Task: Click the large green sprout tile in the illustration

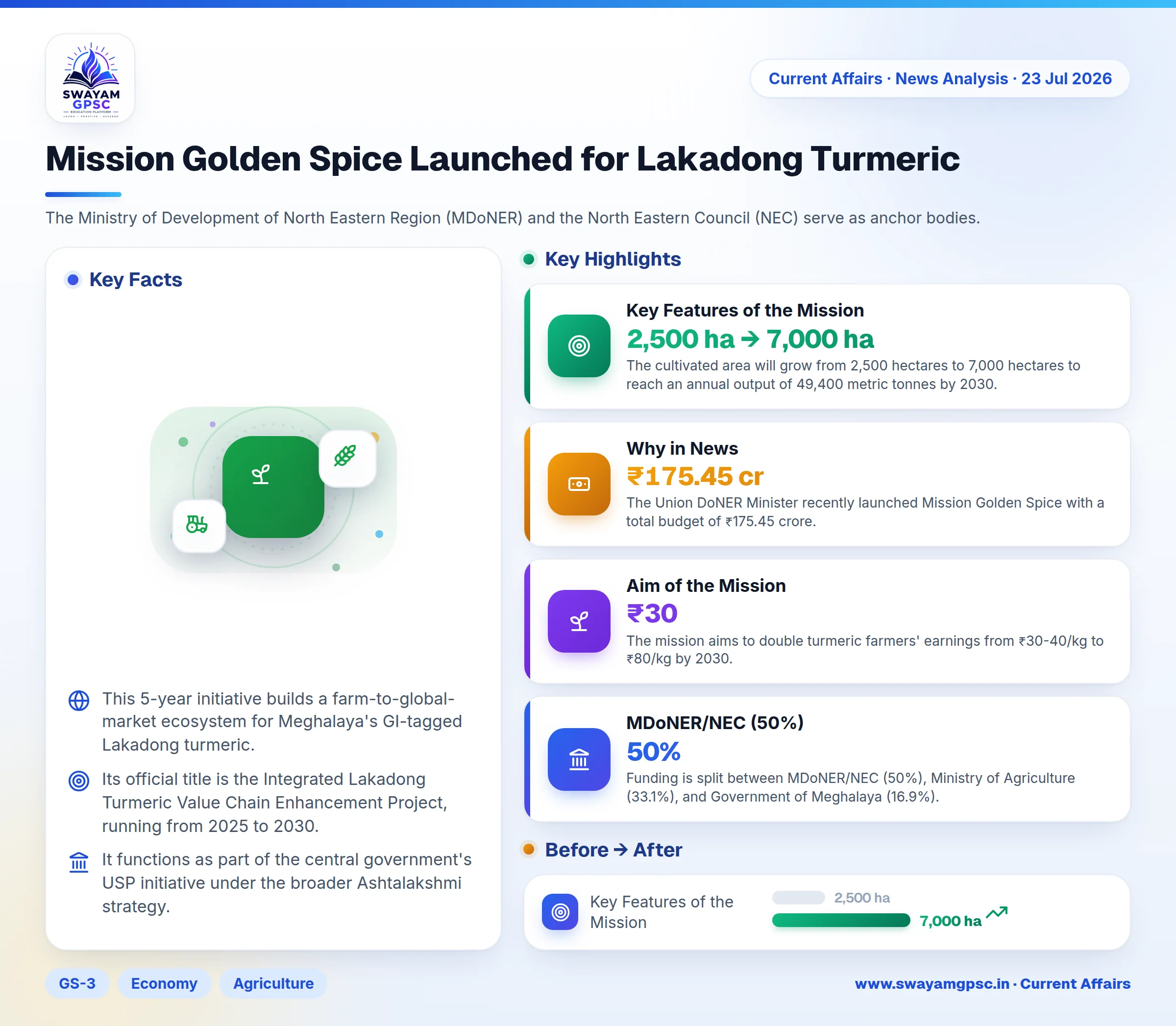Action: [273, 487]
